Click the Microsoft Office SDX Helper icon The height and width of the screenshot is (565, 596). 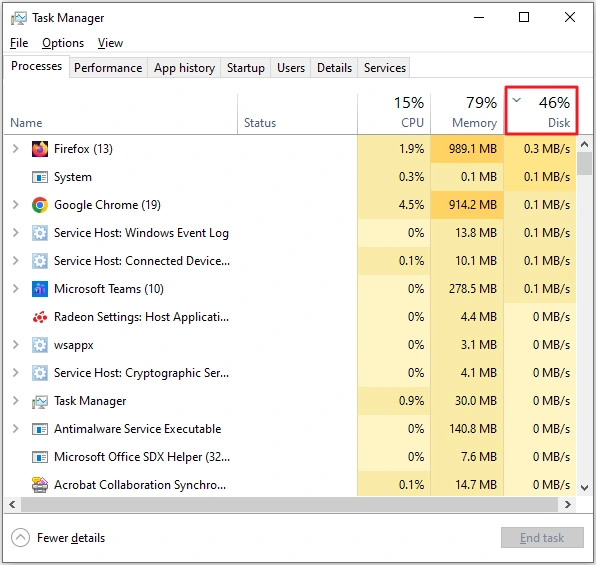tap(40, 457)
